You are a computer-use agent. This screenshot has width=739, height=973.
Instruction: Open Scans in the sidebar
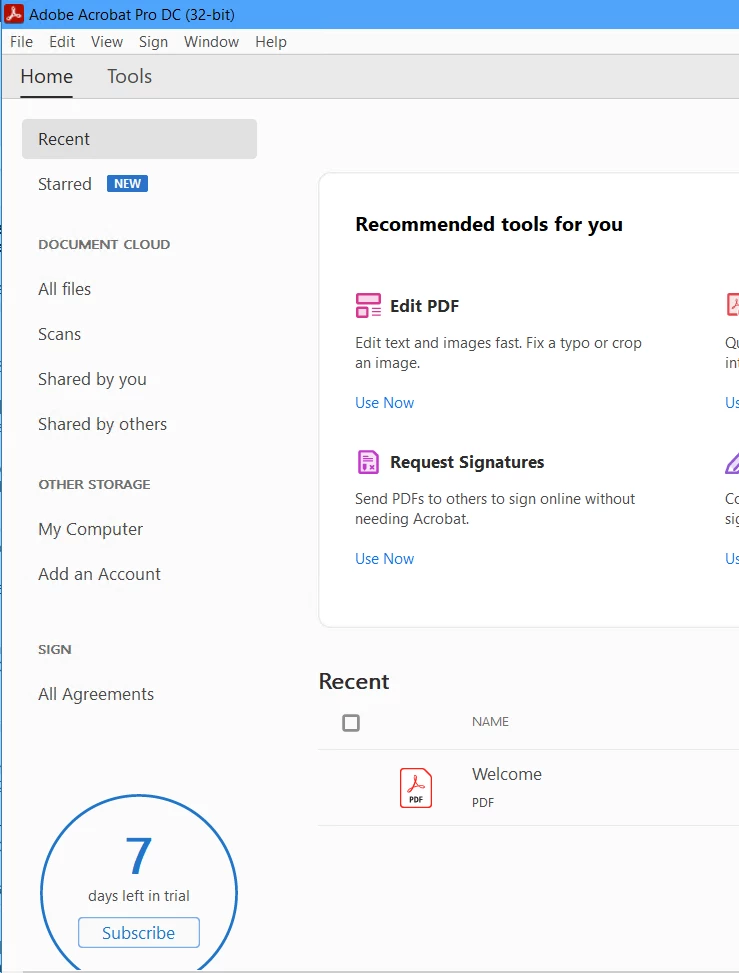(x=60, y=334)
